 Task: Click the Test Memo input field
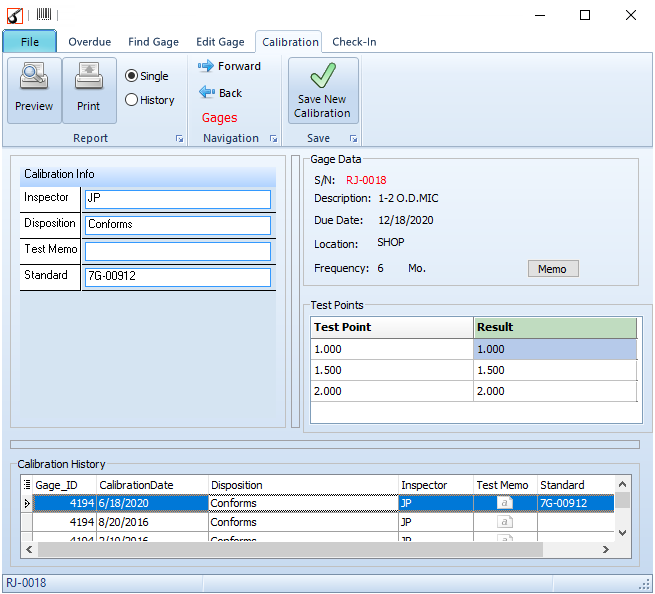[178, 251]
